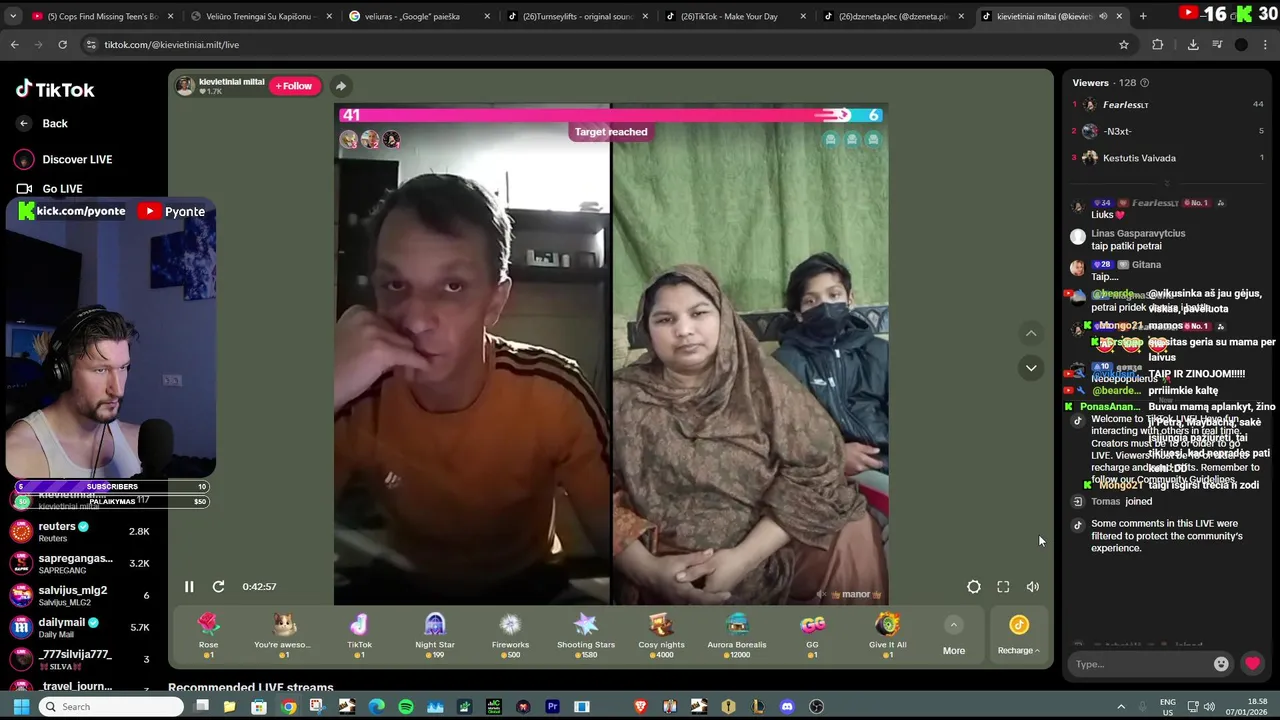The height and width of the screenshot is (720, 1280).
Task: Open sapregangas live channel in sidebar
Action: [82, 563]
